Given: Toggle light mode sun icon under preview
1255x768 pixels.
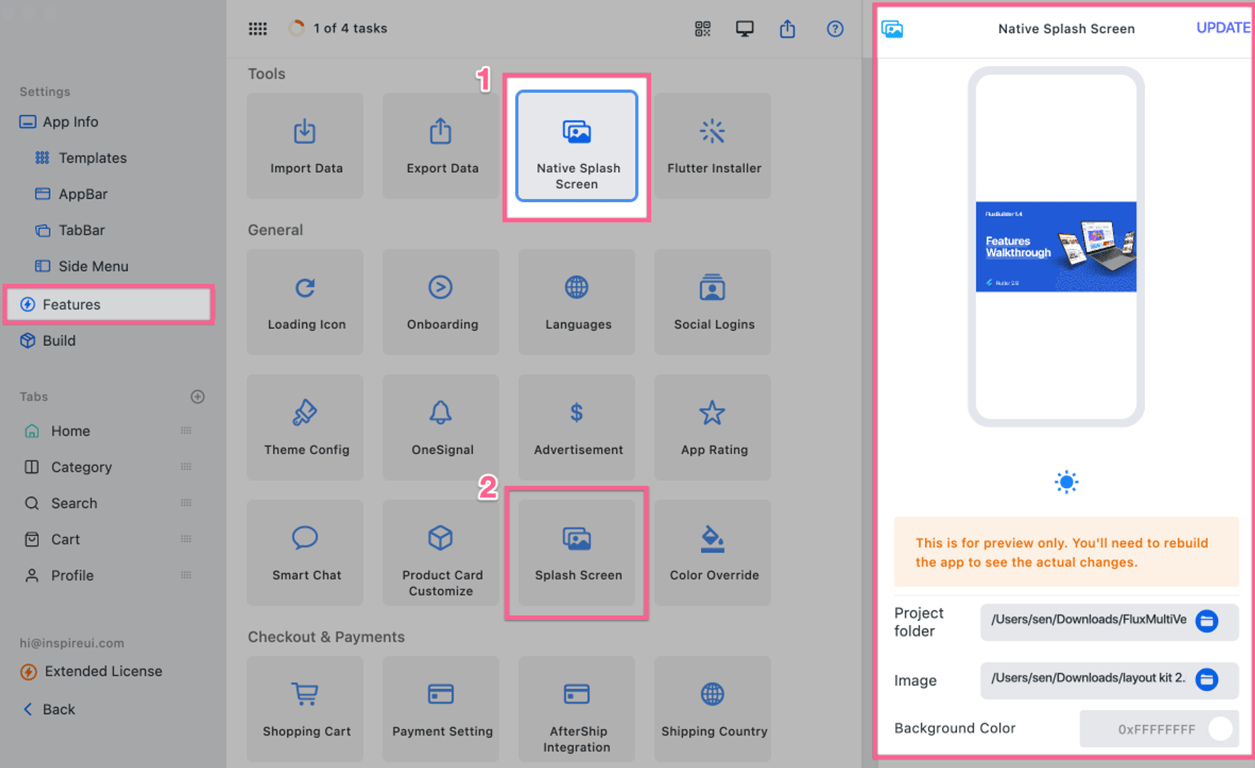Looking at the screenshot, I should coord(1066,482).
